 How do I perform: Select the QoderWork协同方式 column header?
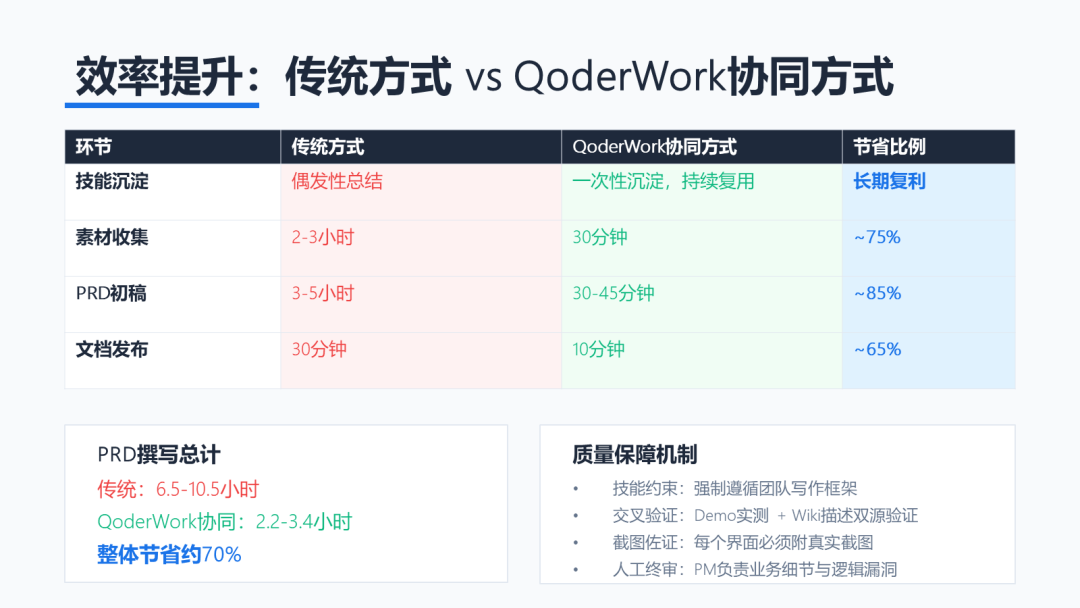click(x=702, y=147)
